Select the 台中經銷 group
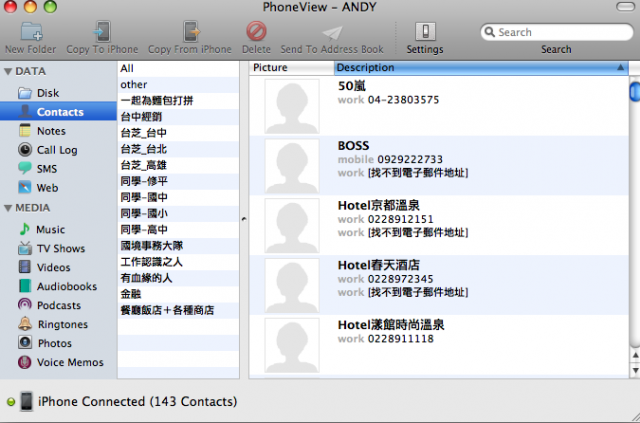 pyautogui.click(x=178, y=117)
